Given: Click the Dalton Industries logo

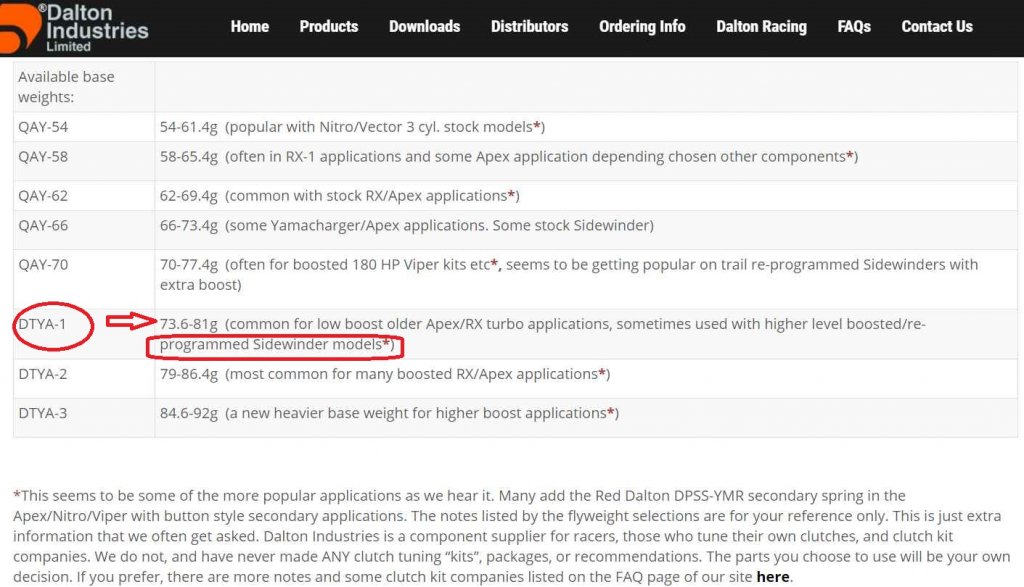Looking at the screenshot, I should (x=74, y=27).
